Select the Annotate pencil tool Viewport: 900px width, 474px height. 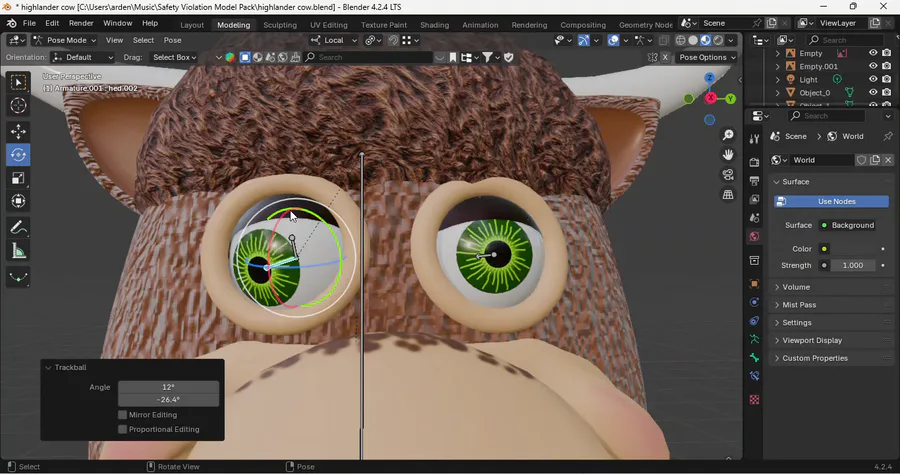(18, 228)
